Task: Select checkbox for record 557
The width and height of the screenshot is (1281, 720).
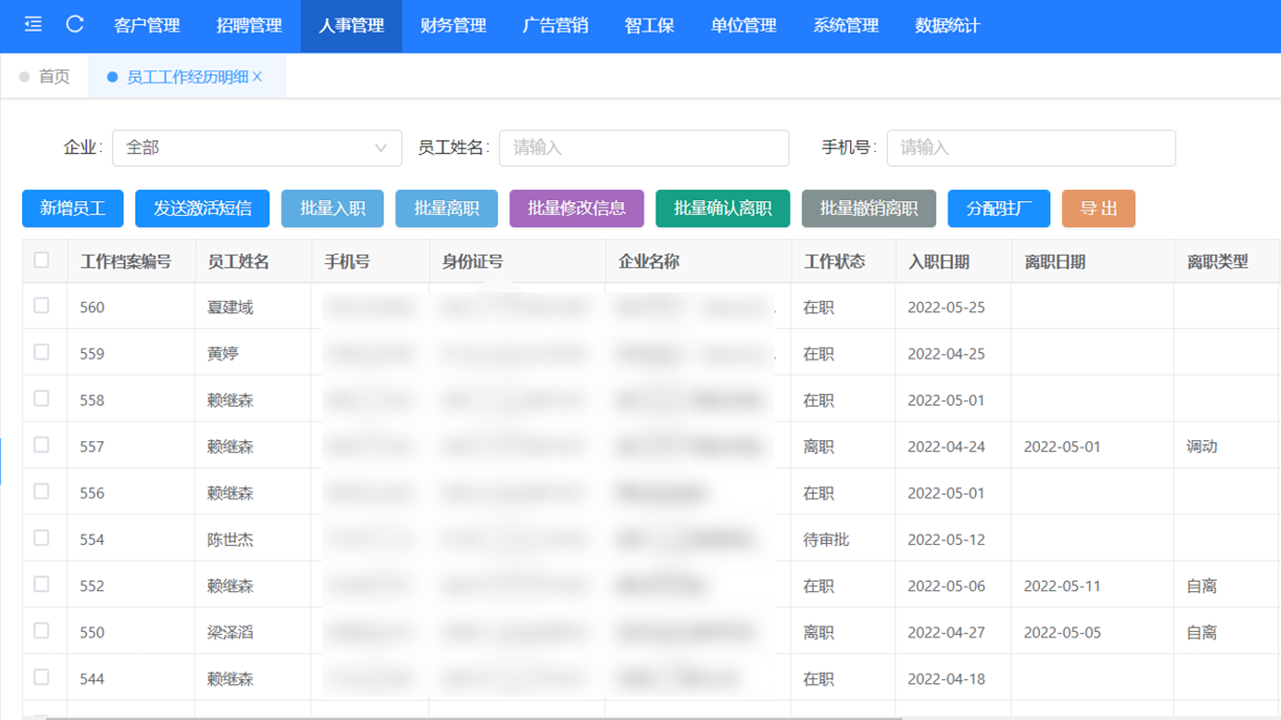Action: (42, 445)
